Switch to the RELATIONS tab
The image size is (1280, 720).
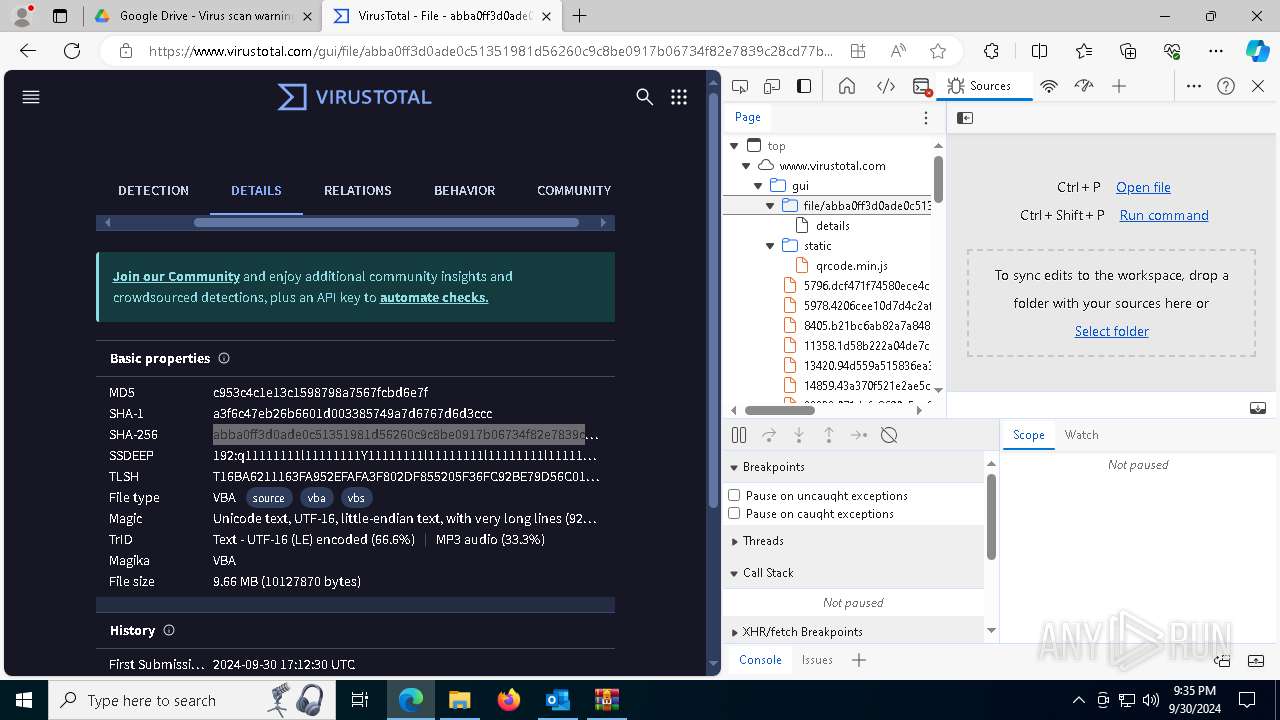coord(357,190)
